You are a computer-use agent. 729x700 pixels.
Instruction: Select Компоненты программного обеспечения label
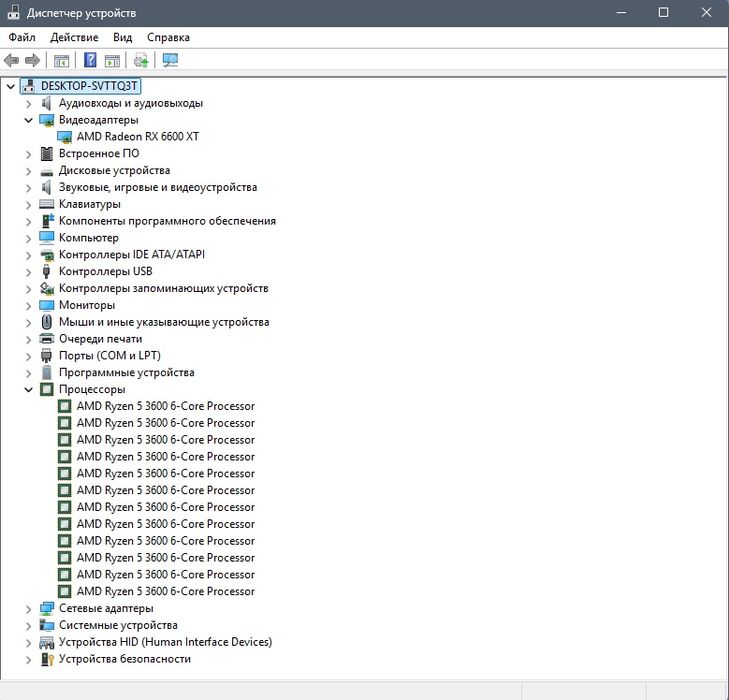tap(167, 221)
